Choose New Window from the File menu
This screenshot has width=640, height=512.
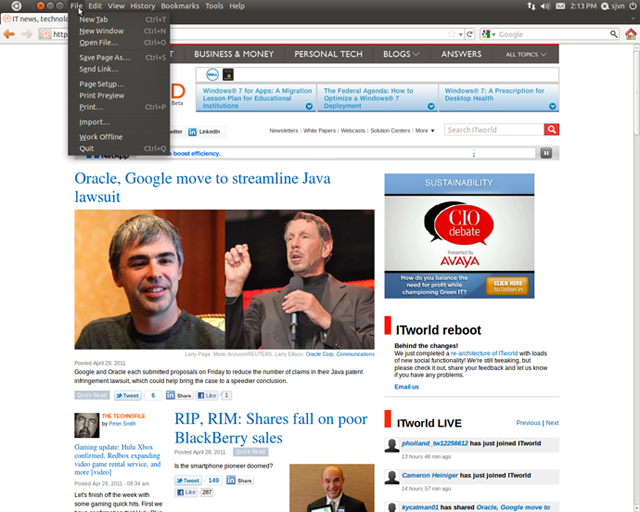(x=119, y=31)
